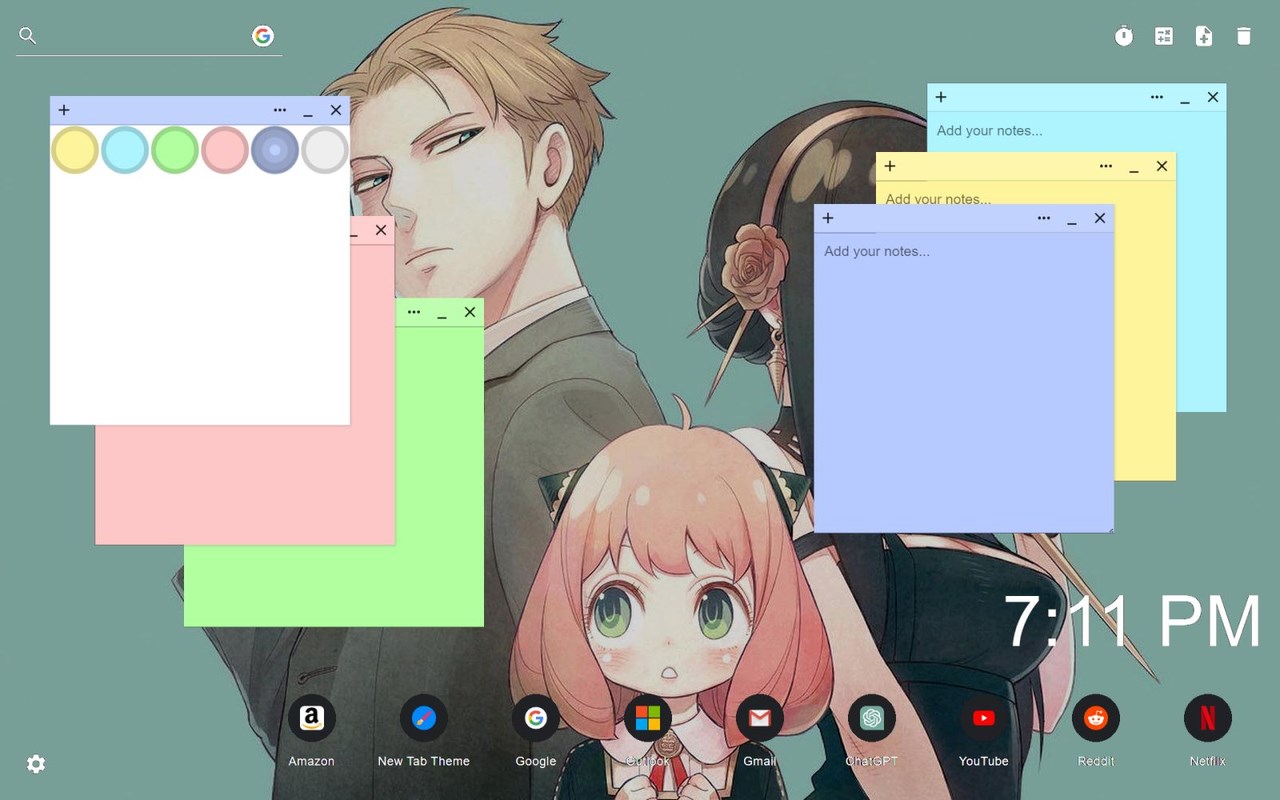Click plus on the yellow note
This screenshot has width=1280, height=800.
[x=890, y=166]
